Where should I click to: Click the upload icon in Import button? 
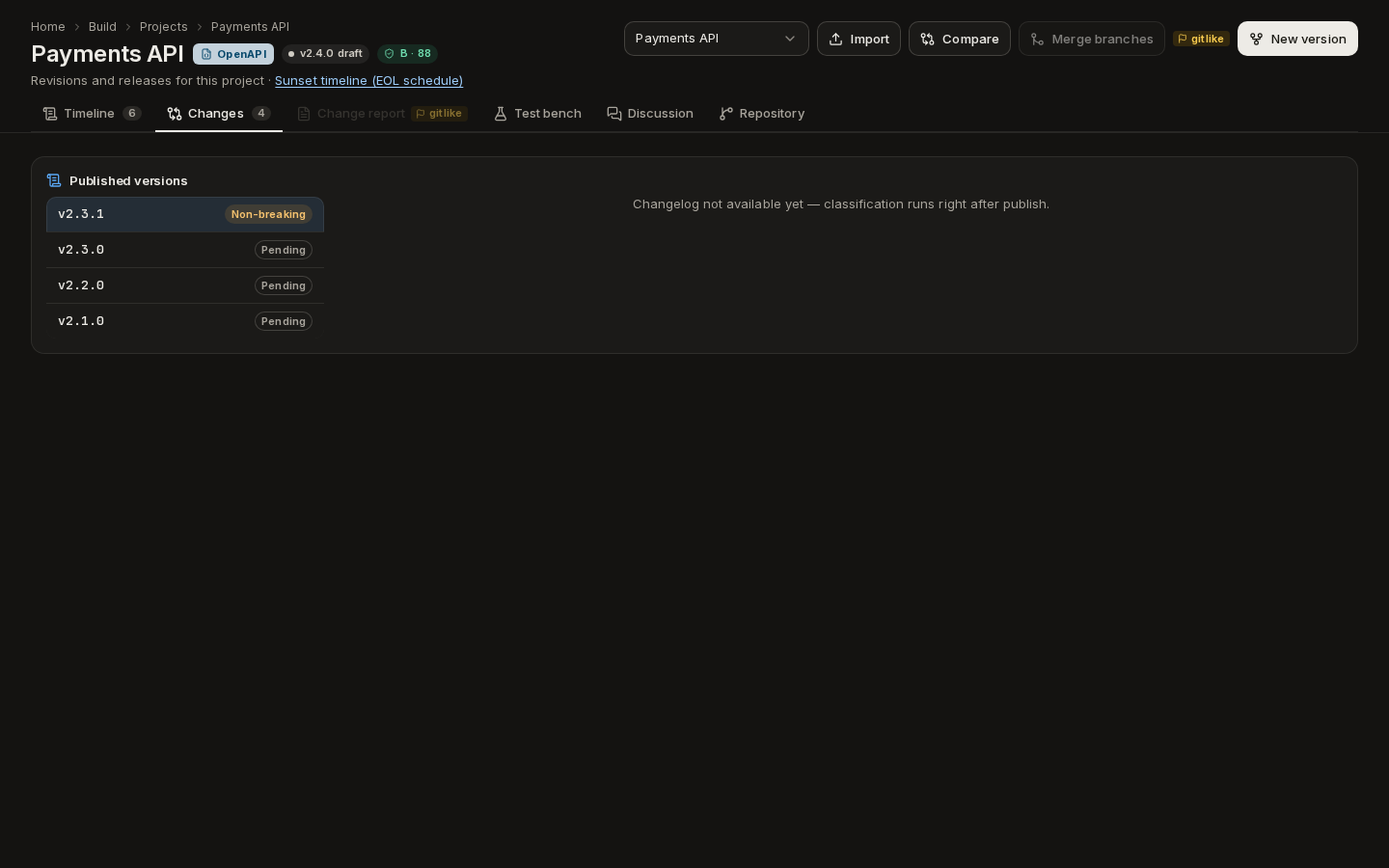(x=836, y=40)
